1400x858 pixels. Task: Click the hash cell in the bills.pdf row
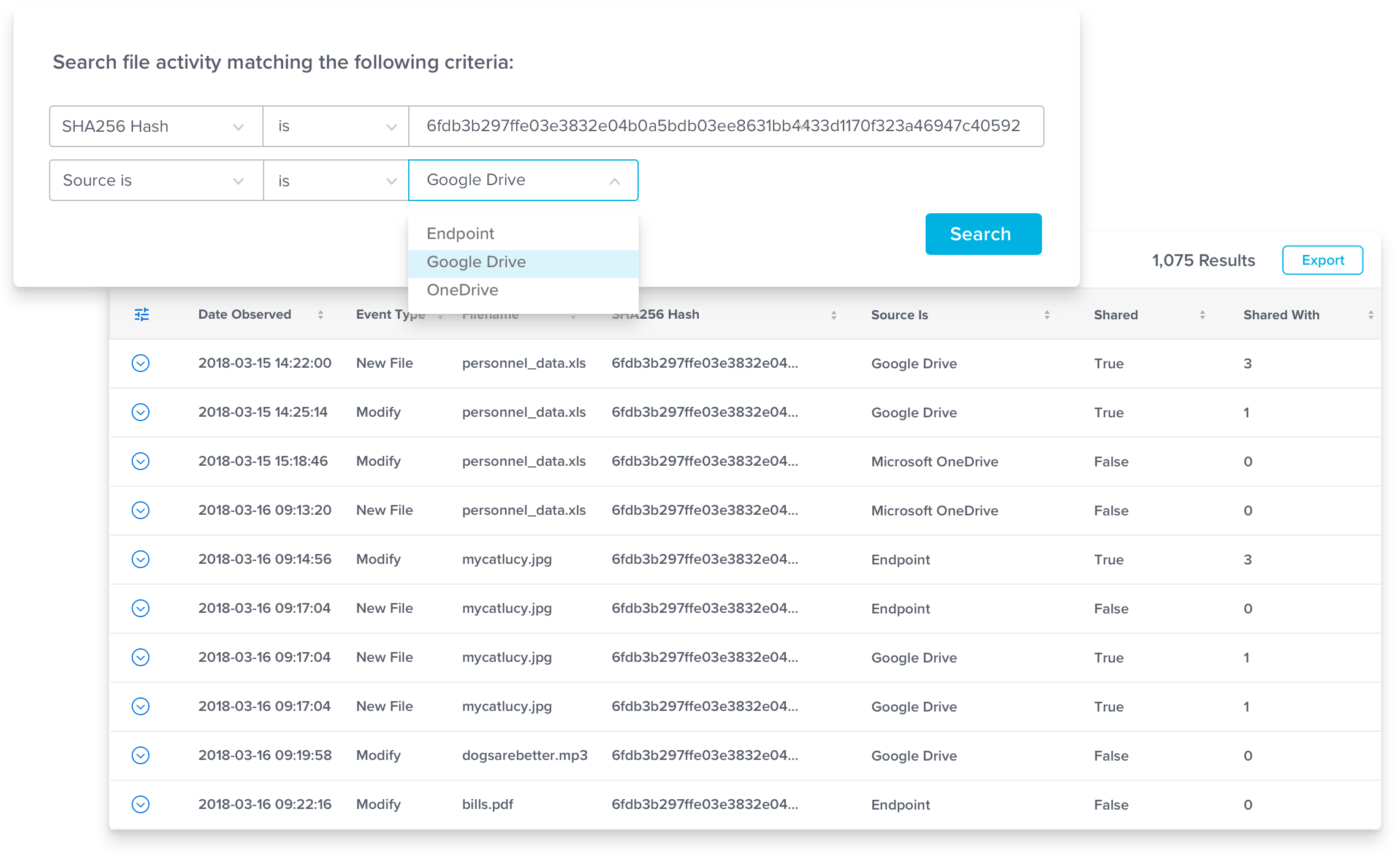point(705,805)
